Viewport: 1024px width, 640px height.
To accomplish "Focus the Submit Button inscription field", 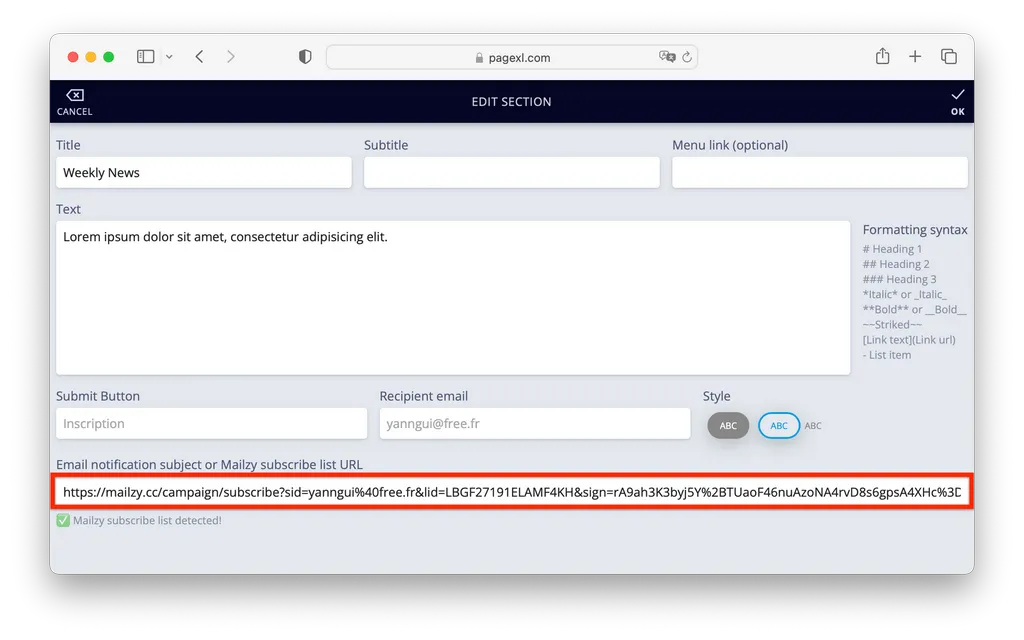I will click(x=212, y=423).
